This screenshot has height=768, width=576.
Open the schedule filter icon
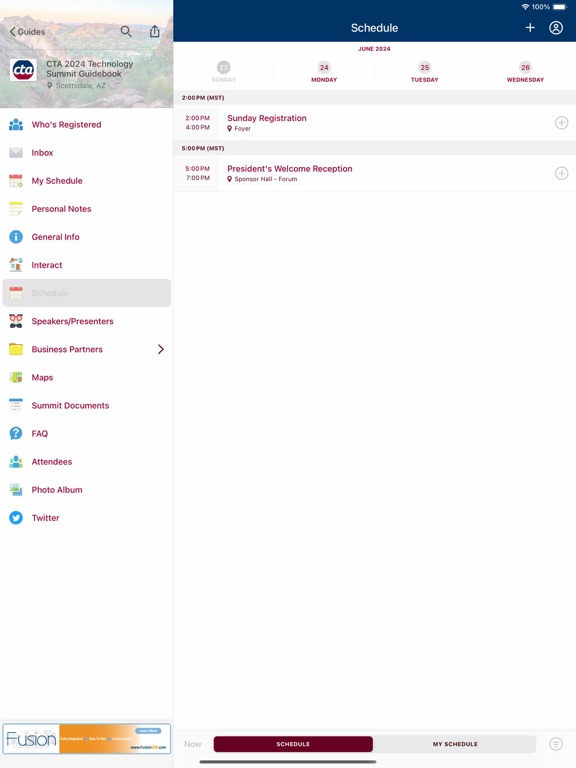[556, 744]
